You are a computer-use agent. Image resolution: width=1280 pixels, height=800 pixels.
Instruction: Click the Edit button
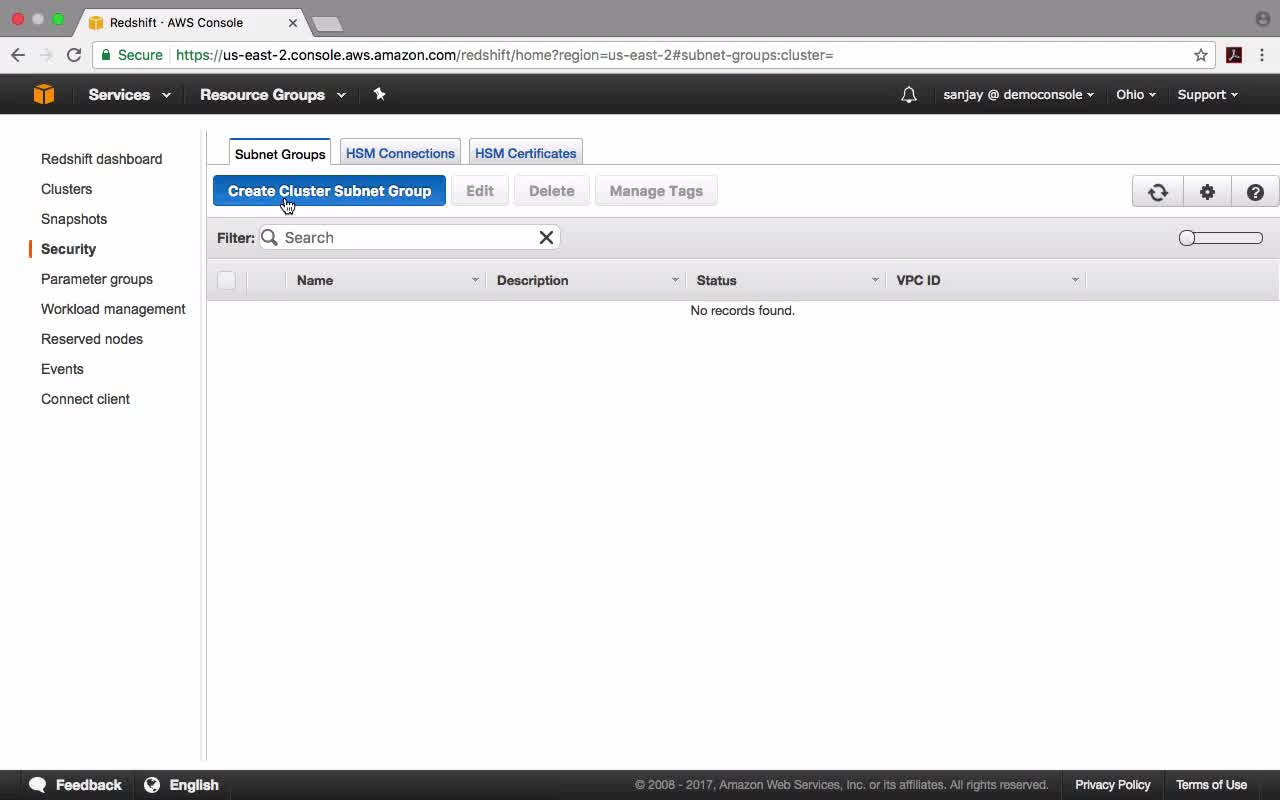tap(480, 191)
